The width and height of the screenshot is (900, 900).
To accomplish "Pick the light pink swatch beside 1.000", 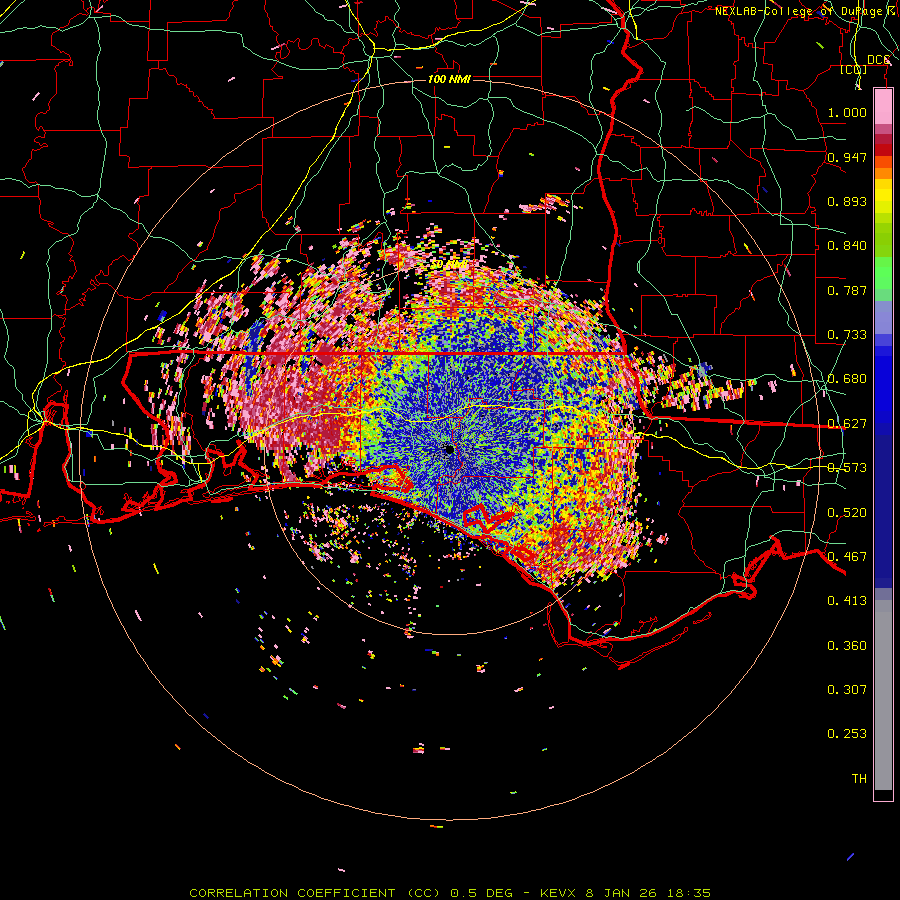I will [883, 107].
